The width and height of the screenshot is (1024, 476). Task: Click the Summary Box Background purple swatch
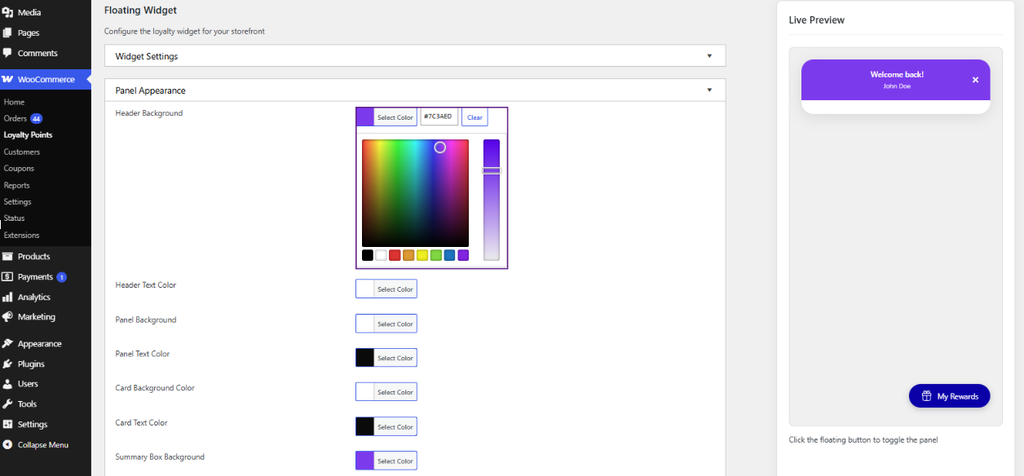tap(365, 460)
